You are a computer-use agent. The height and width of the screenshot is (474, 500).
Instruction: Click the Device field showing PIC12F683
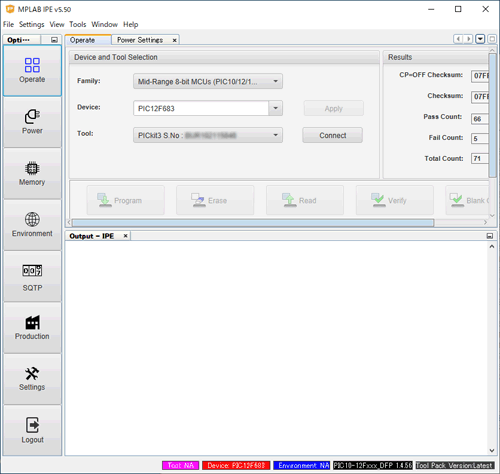pos(201,108)
